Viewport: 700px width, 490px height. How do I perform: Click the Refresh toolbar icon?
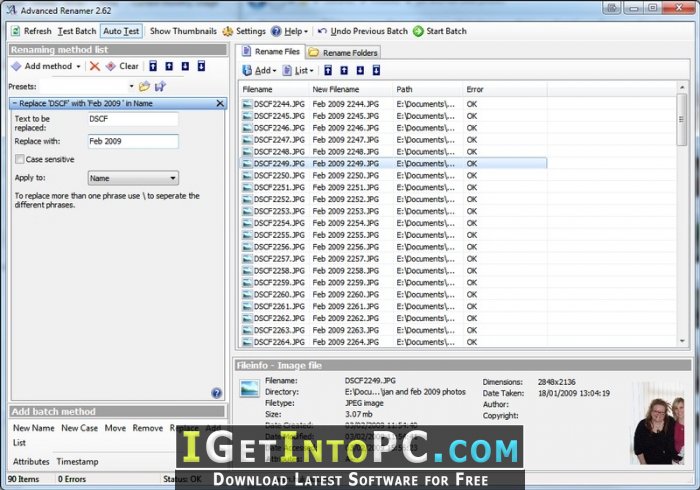coord(16,31)
